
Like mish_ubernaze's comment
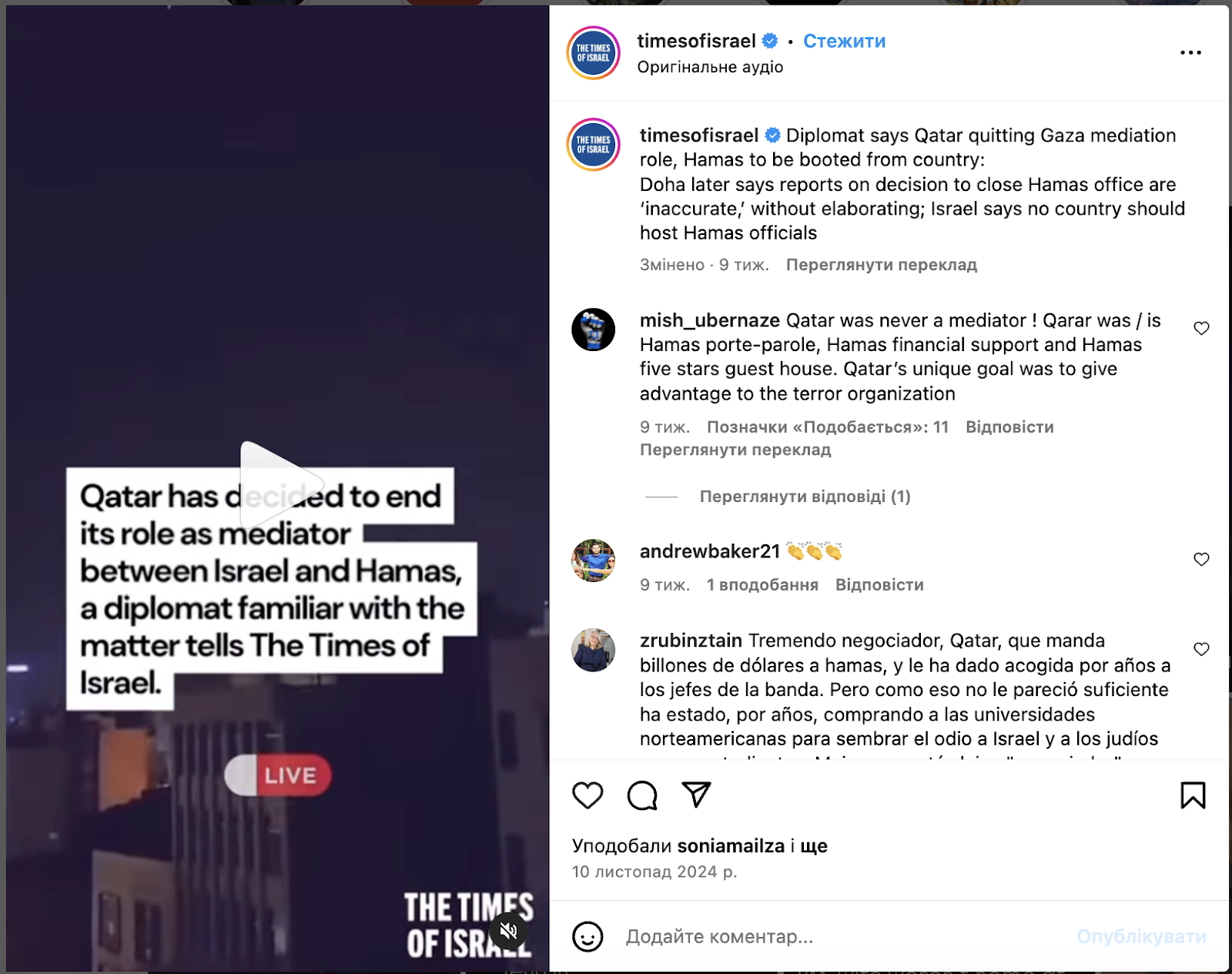pos(1201,329)
